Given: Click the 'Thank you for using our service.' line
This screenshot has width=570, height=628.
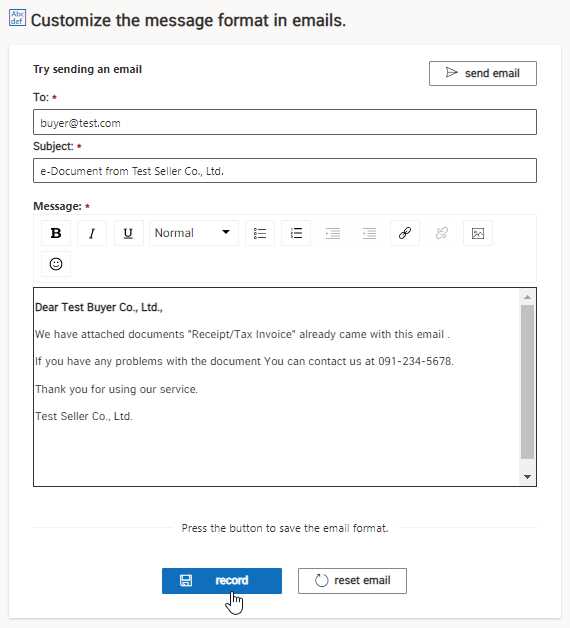Looking at the screenshot, I should point(116,389).
